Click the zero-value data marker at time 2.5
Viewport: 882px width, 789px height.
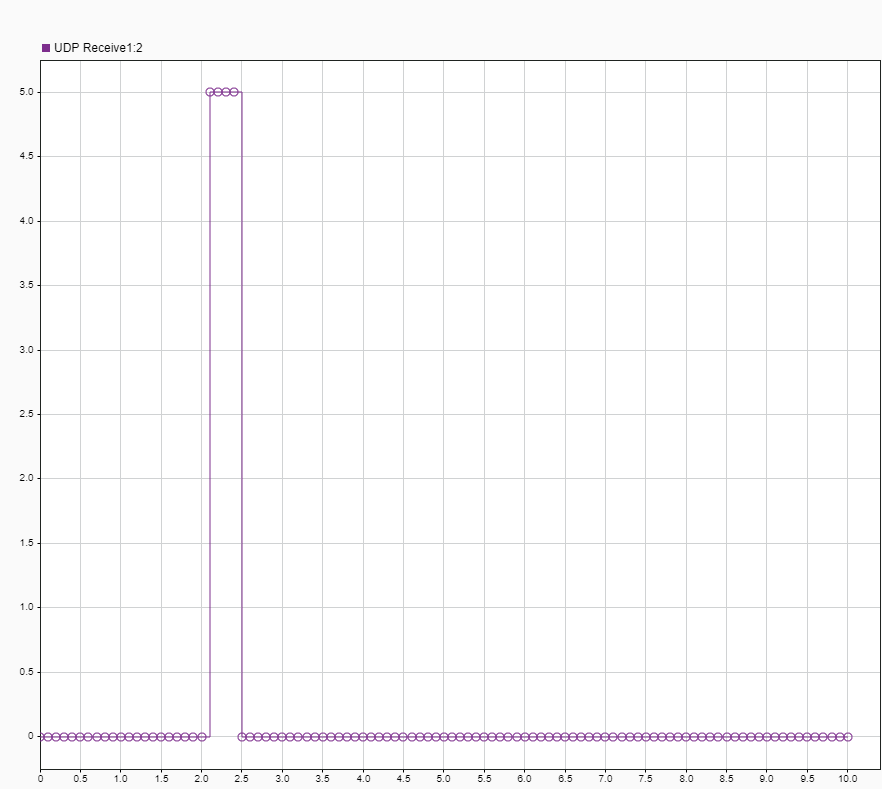[x=242, y=737]
